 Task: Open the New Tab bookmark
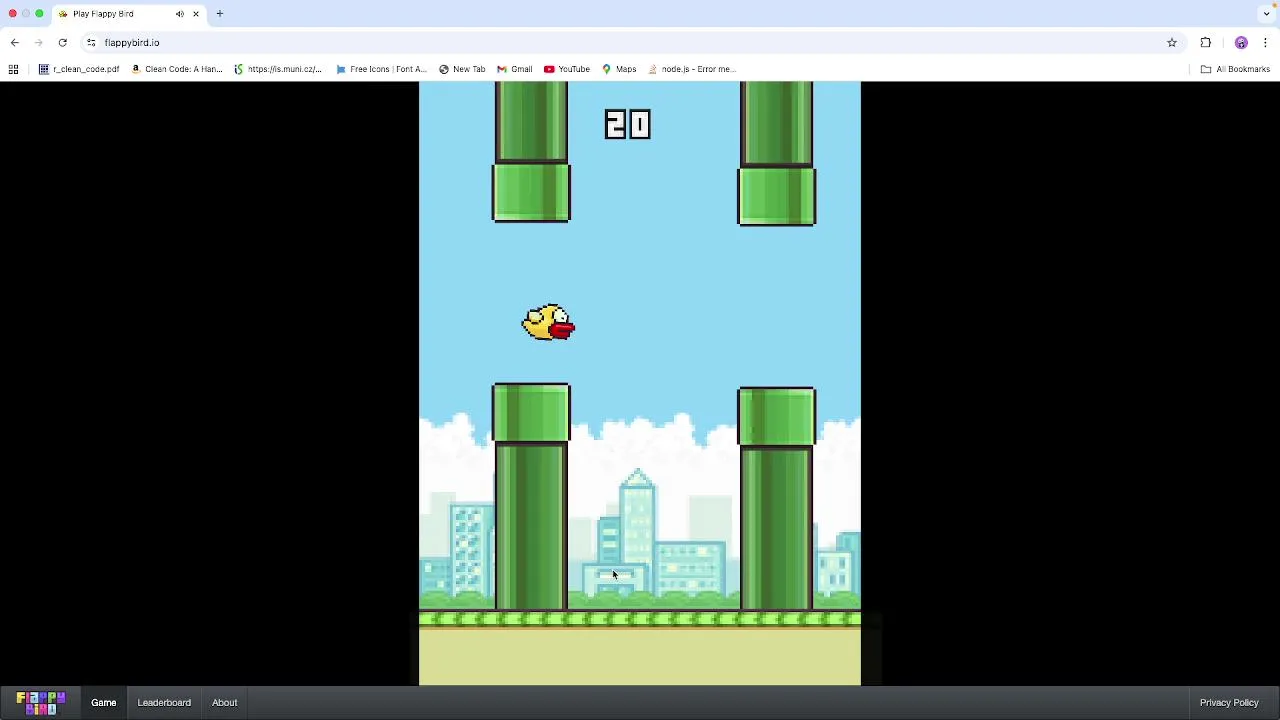[x=462, y=69]
